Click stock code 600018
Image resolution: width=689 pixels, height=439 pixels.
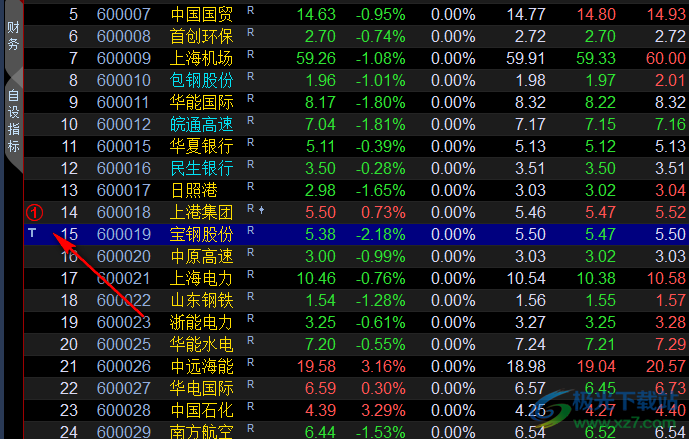point(123,212)
